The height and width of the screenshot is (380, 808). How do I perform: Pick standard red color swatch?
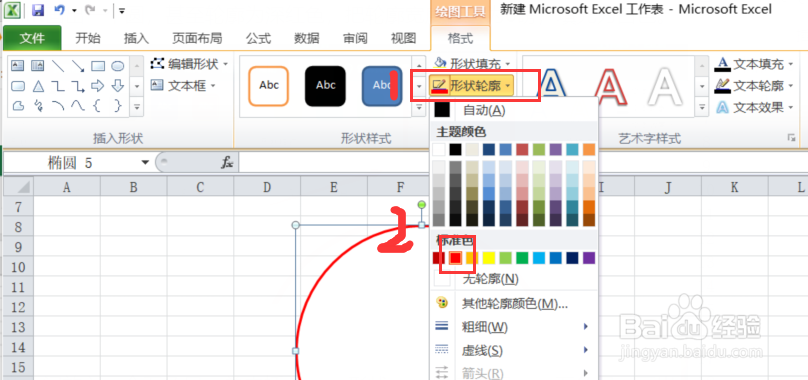tap(456, 258)
